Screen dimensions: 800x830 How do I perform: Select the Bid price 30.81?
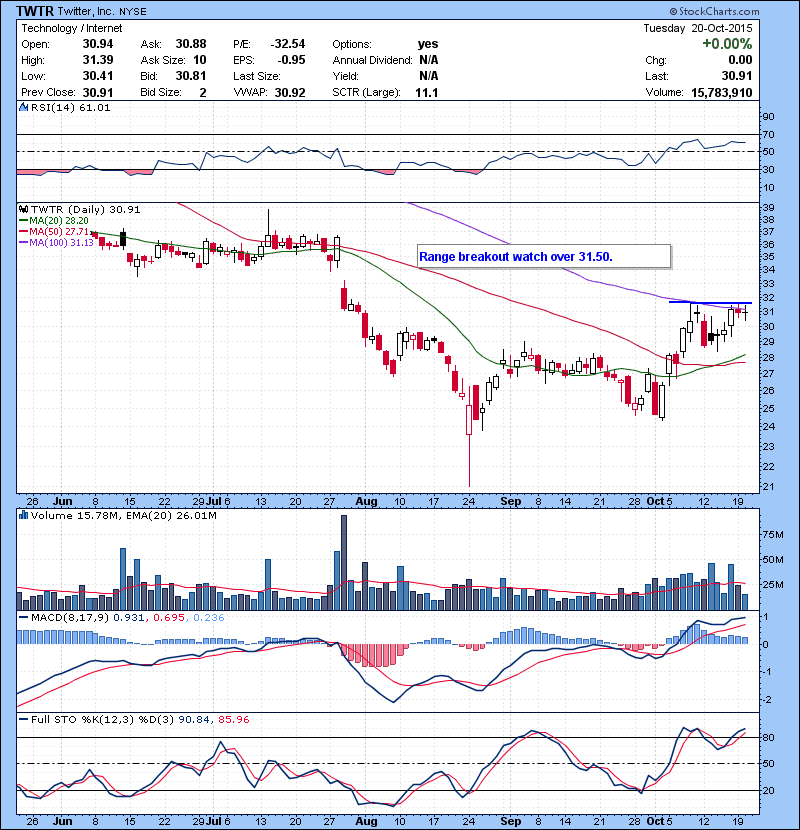(191, 76)
